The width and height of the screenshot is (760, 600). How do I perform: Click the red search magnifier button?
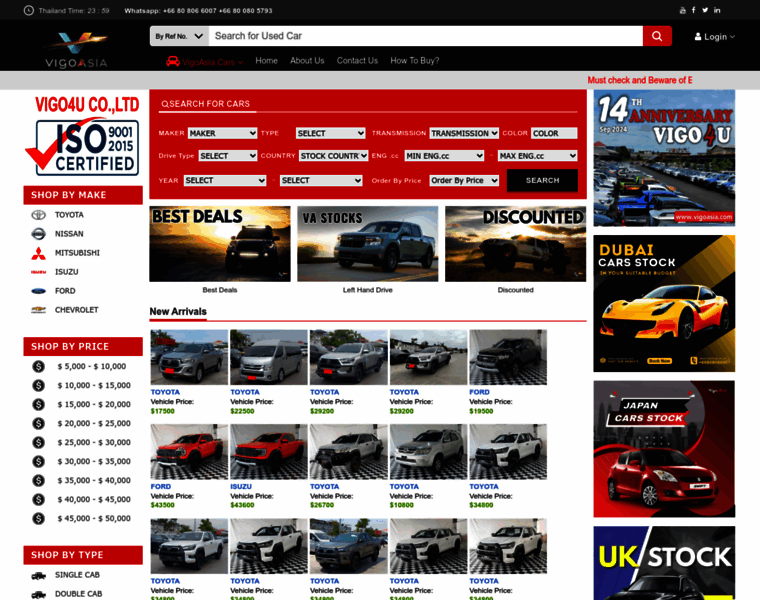(x=657, y=36)
